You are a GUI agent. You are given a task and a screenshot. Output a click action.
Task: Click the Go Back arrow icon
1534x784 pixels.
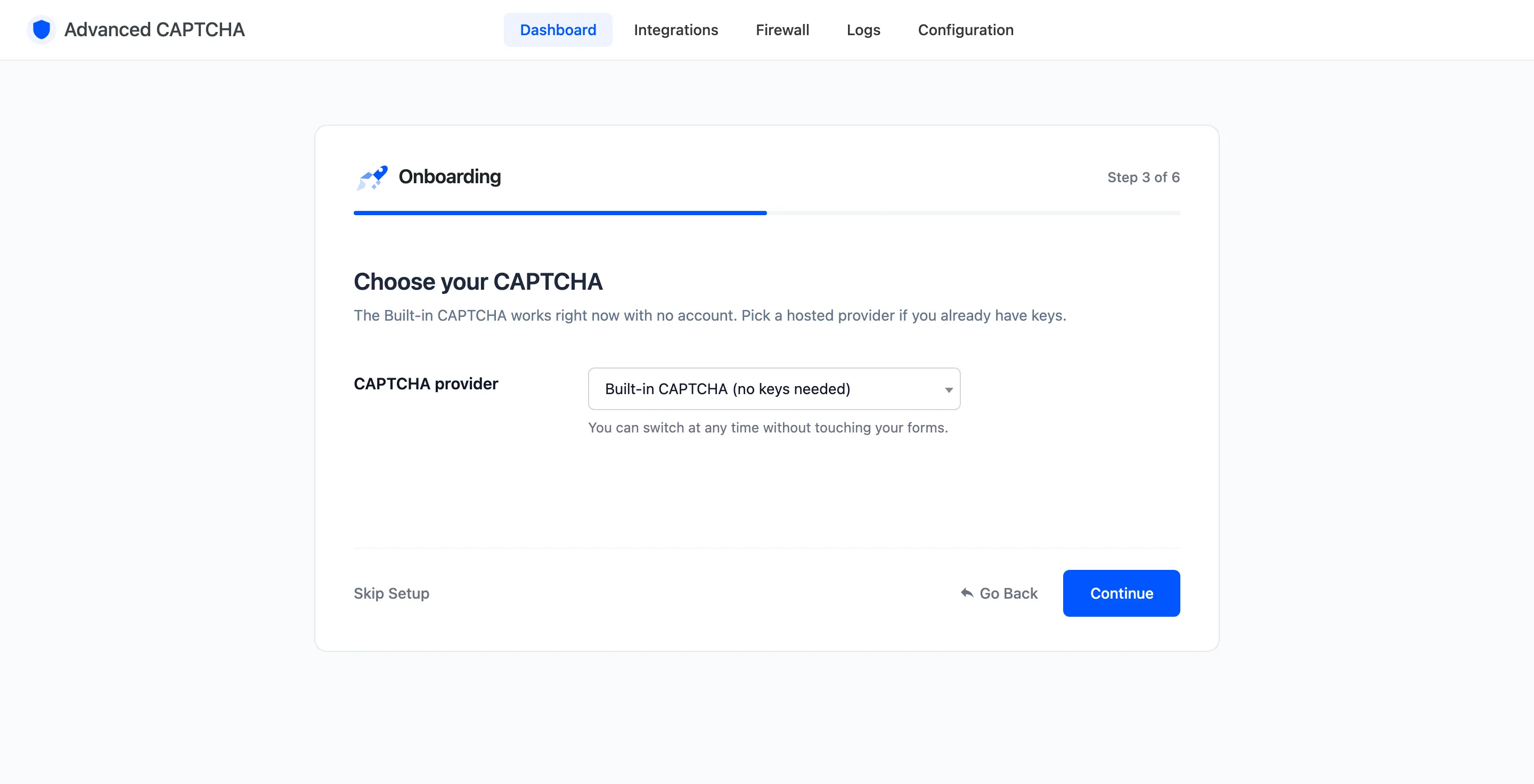click(967, 593)
